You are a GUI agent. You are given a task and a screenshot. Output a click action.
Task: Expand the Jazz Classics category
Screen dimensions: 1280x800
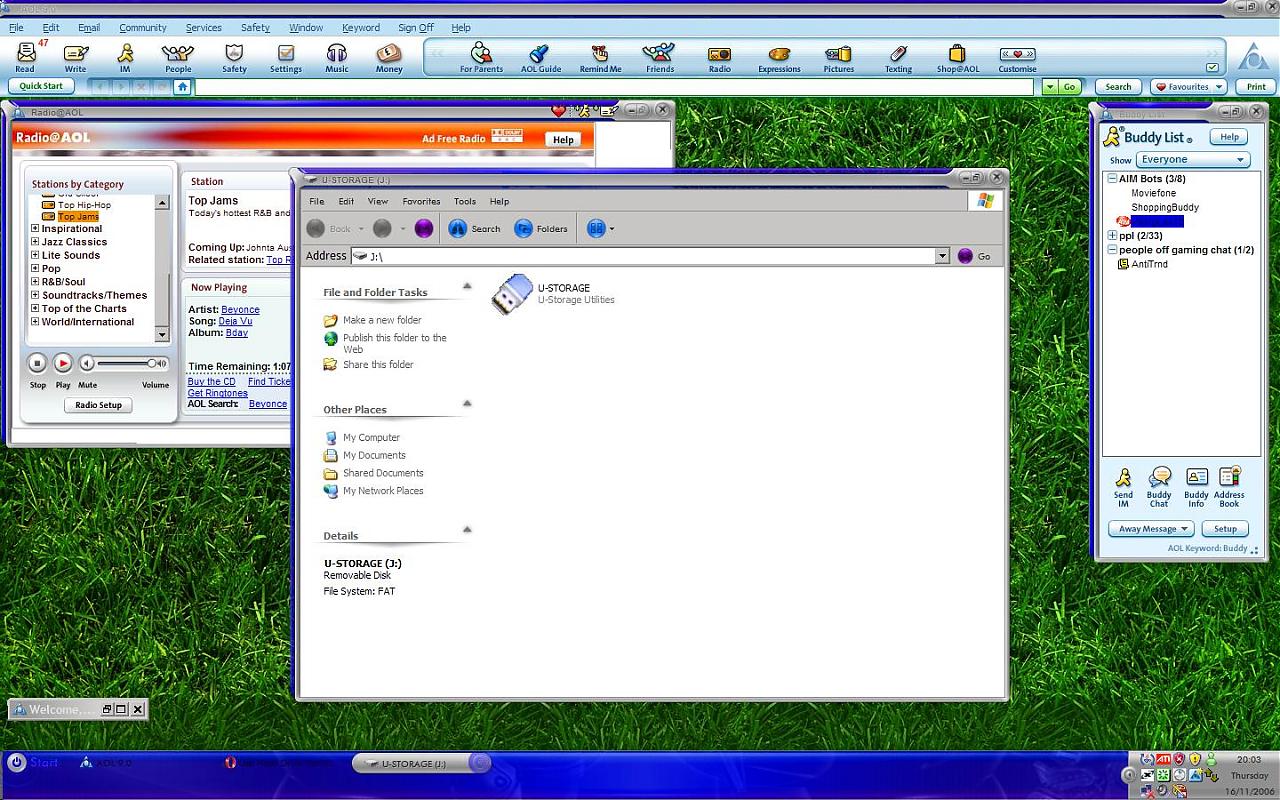[35, 242]
